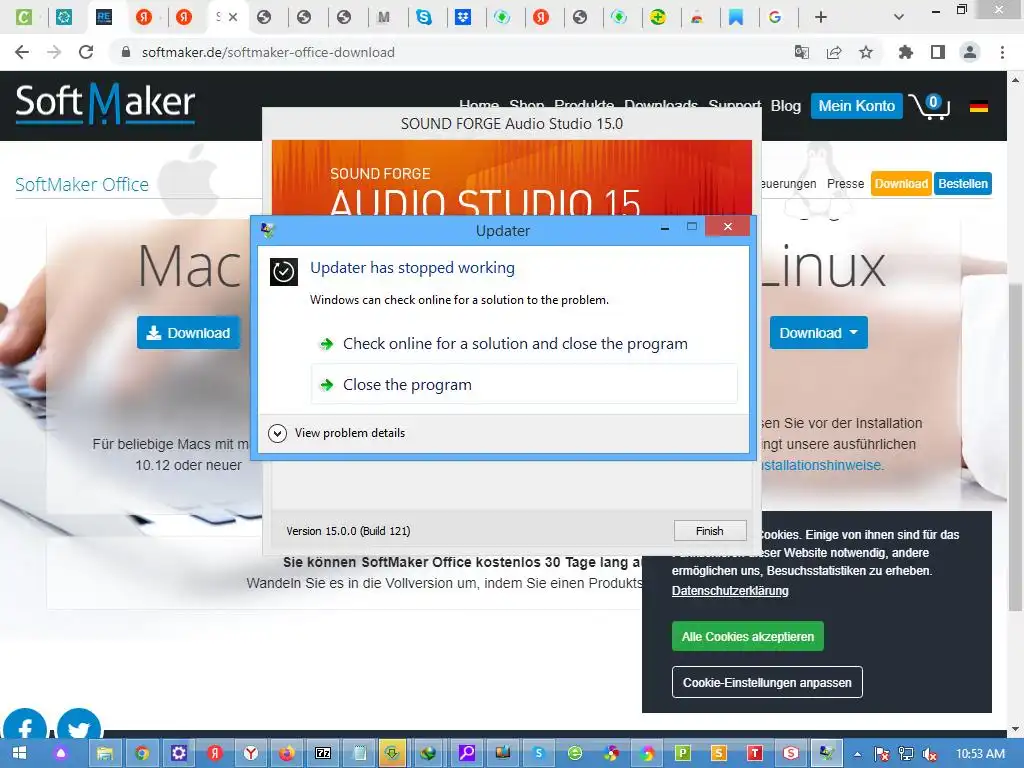Click the Bestellen button
1024x768 pixels.
click(x=963, y=184)
